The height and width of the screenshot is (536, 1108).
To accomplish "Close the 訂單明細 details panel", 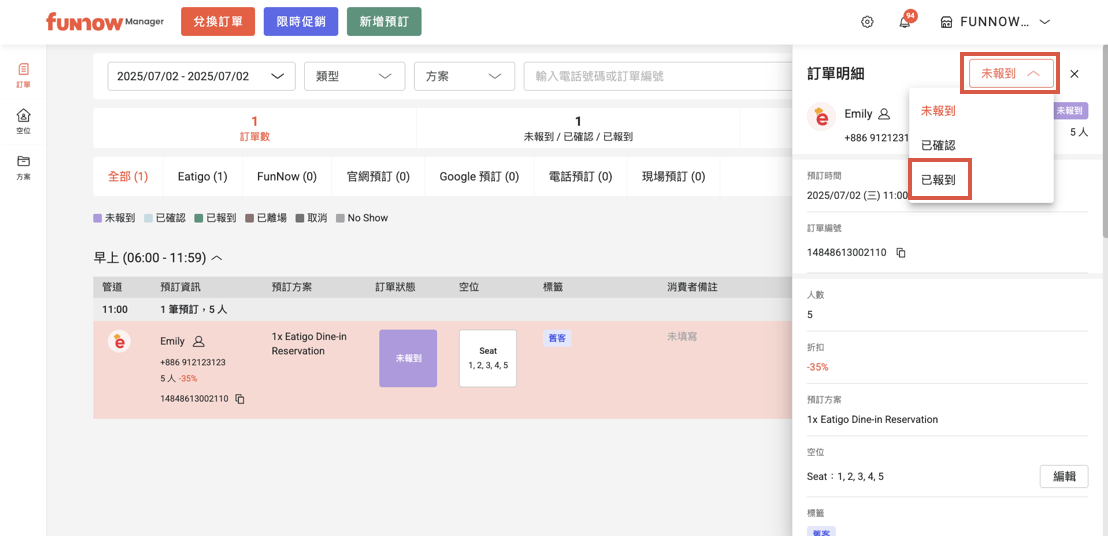I will point(1074,74).
